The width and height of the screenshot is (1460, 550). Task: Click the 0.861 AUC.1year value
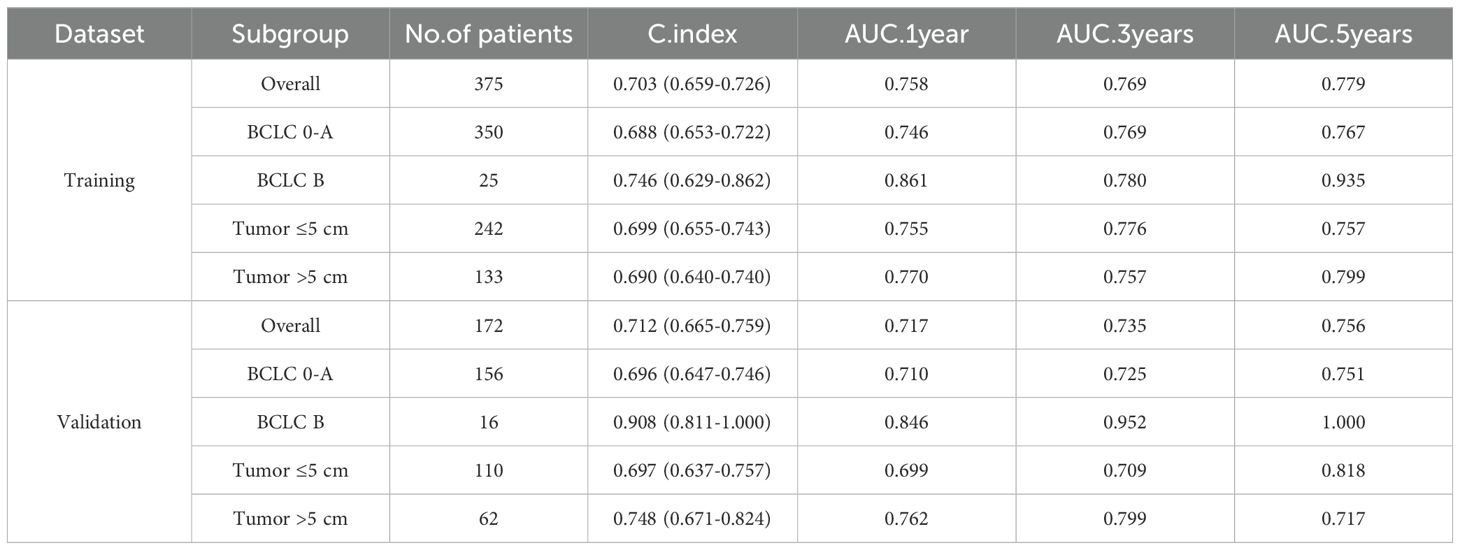906,180
